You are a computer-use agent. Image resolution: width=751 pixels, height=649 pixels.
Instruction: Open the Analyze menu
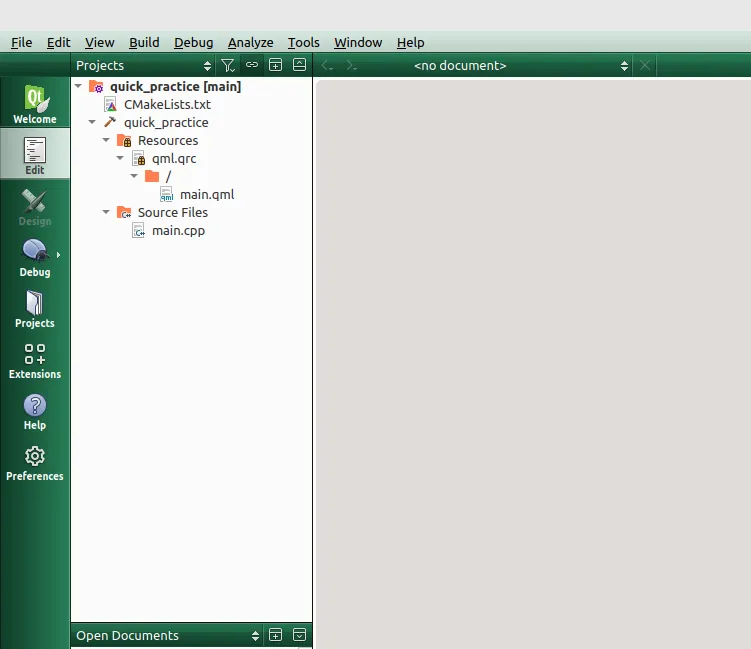250,43
